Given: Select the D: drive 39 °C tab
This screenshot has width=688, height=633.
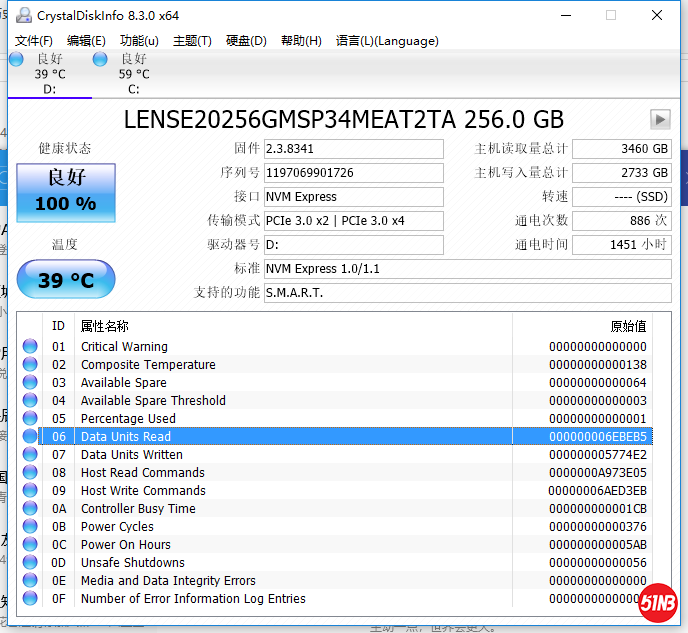Looking at the screenshot, I should point(50,74).
